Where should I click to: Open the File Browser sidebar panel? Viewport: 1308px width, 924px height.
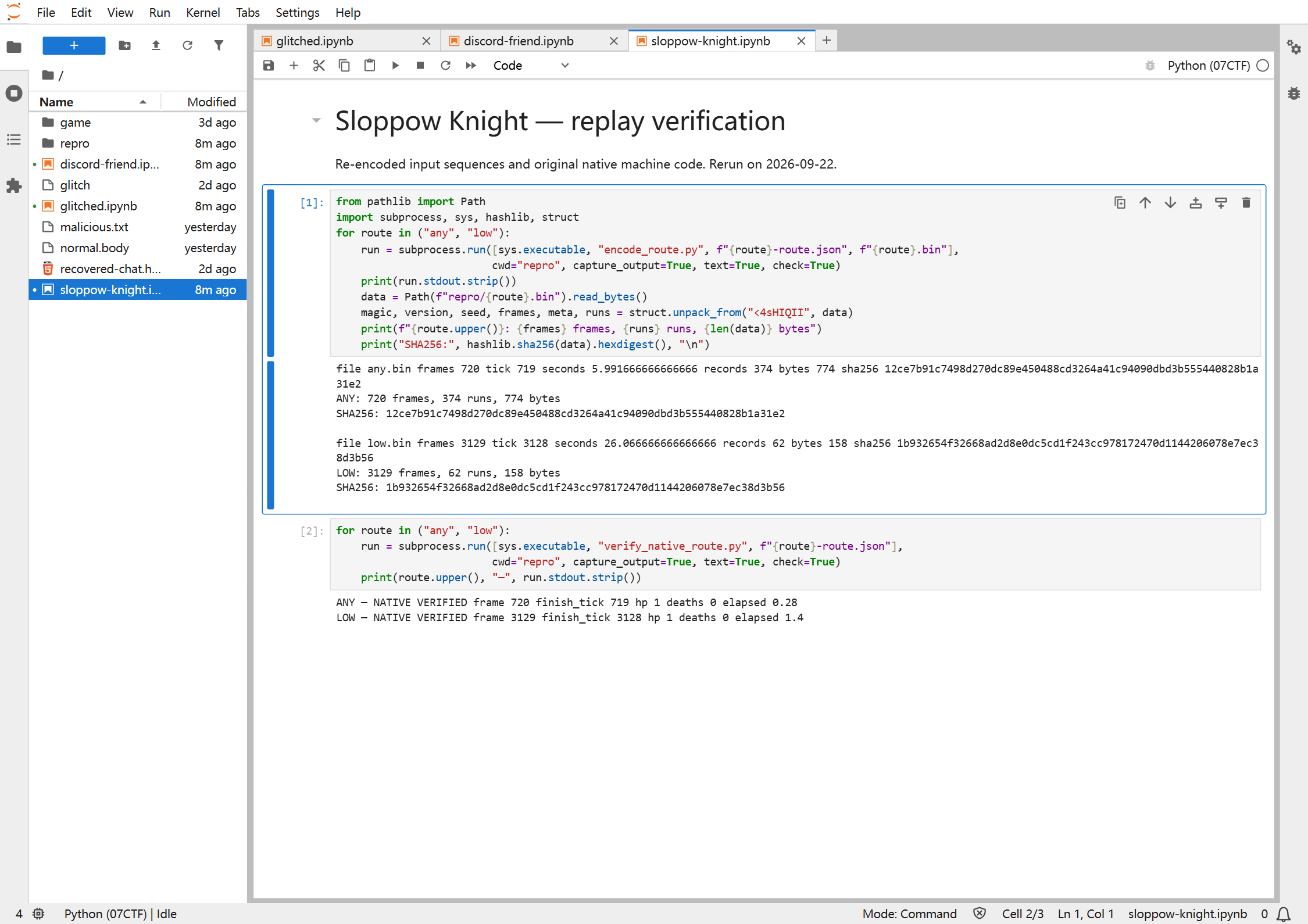14,47
